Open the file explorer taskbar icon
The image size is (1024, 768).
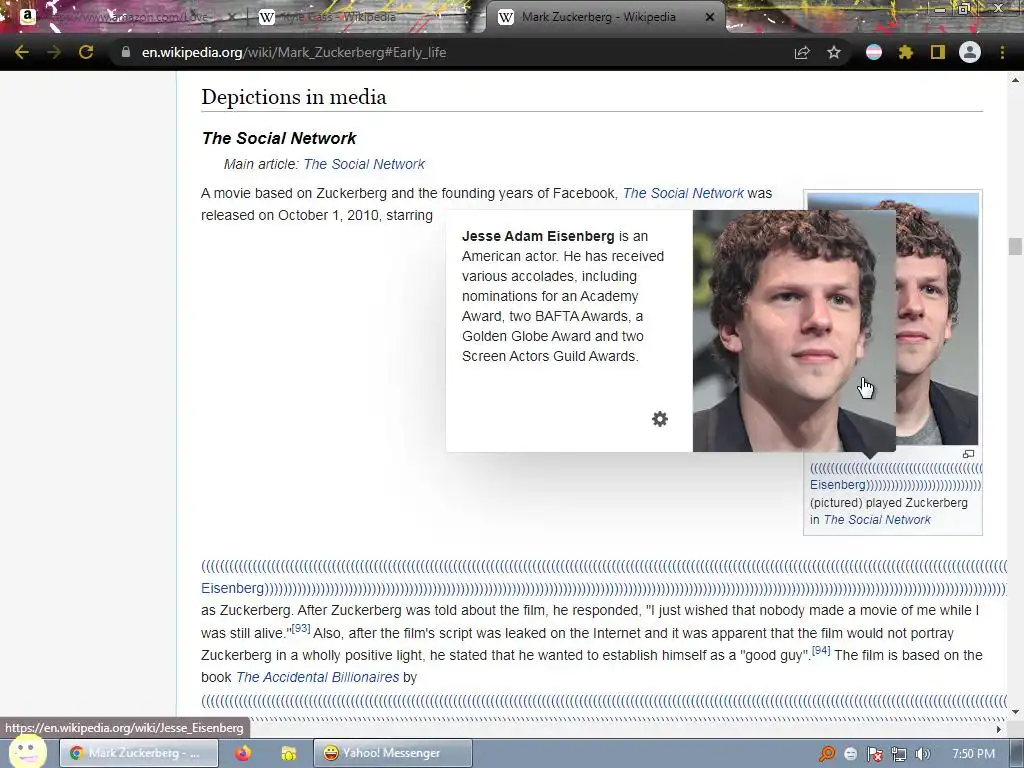(288, 754)
